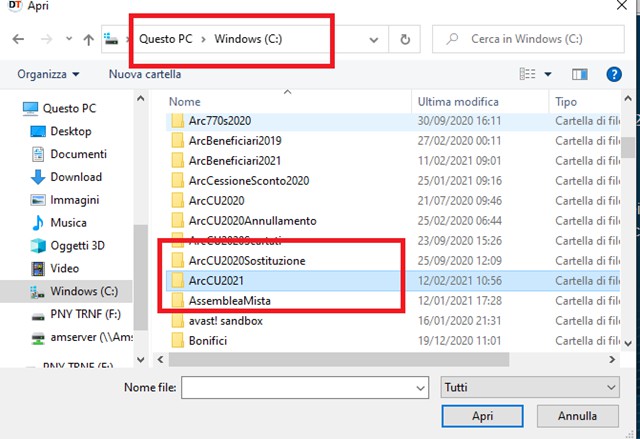640x439 pixels.
Task: Create a Nuova cartella
Action: pos(145,74)
